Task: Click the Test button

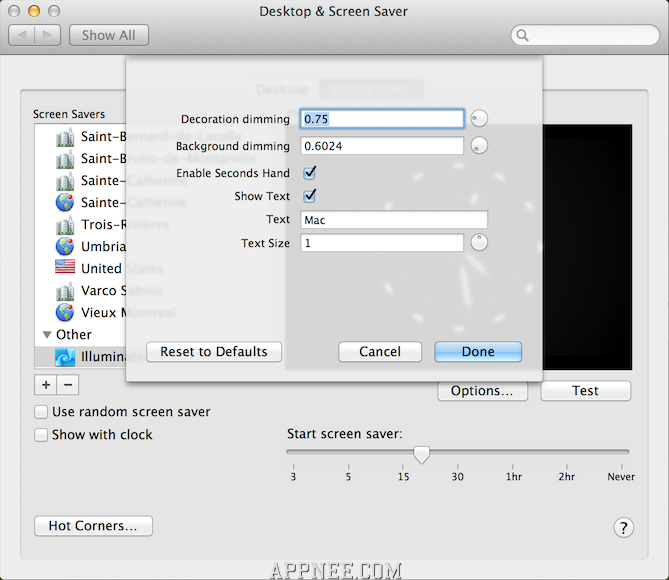Action: [585, 391]
